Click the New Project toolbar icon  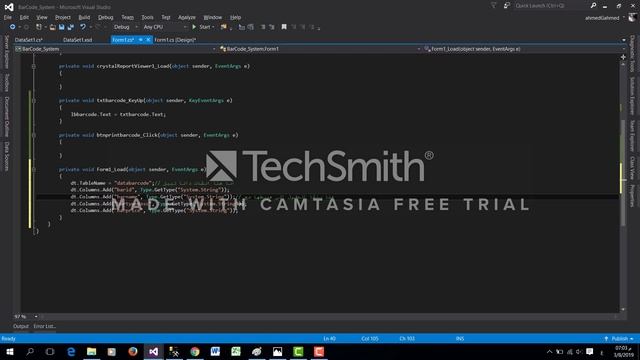[39, 27]
